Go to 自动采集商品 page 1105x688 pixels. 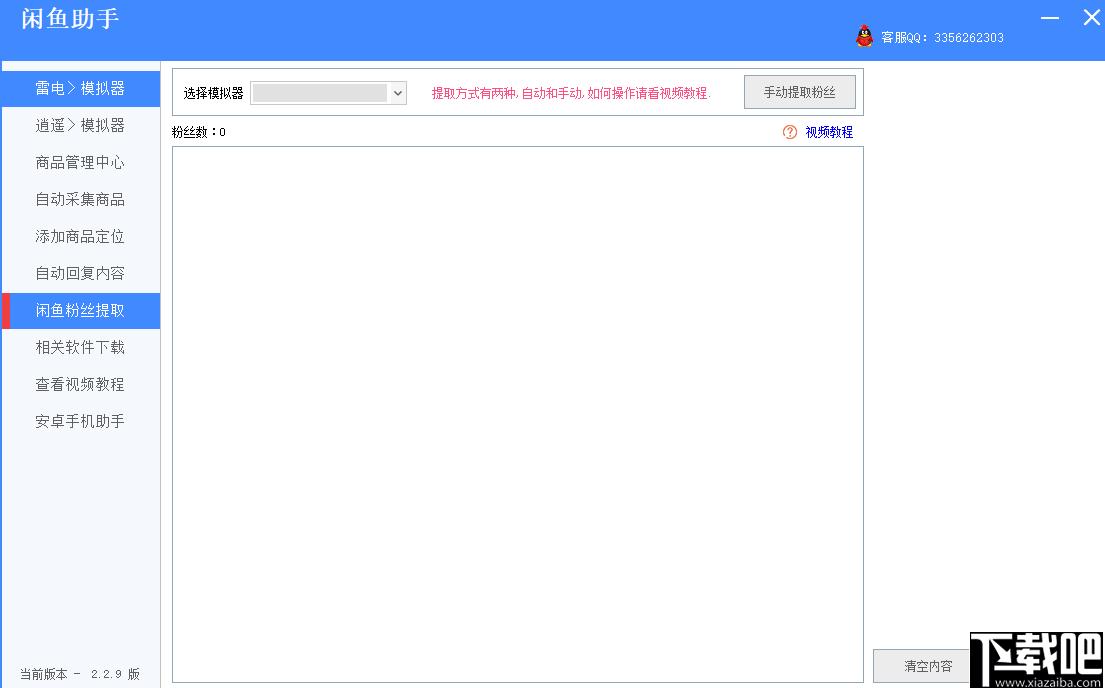(x=80, y=200)
